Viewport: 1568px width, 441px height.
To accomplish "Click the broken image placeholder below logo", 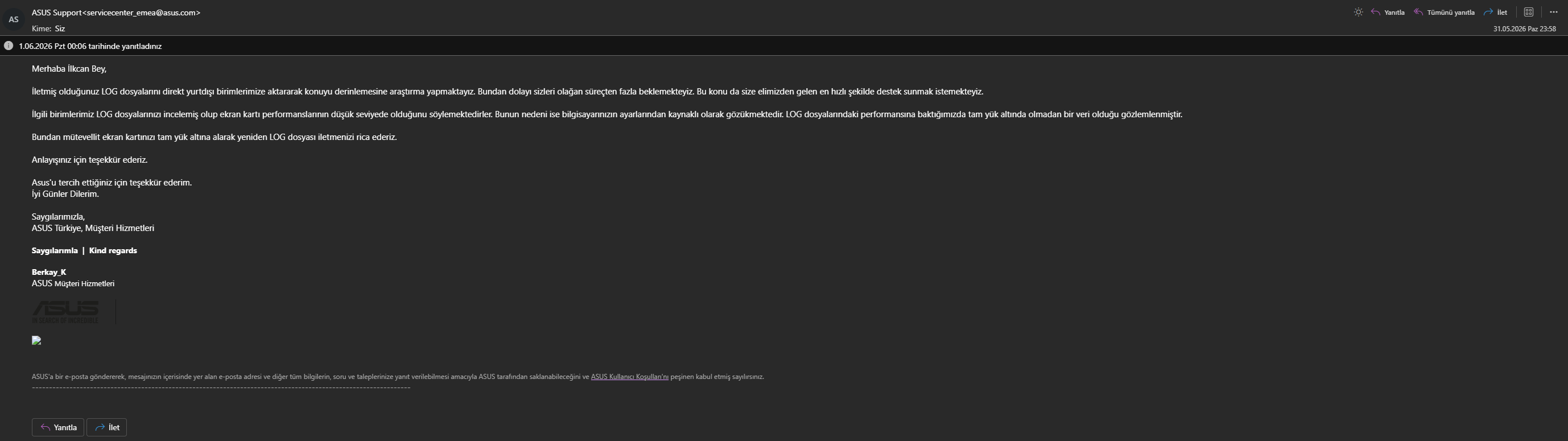I will [36, 340].
